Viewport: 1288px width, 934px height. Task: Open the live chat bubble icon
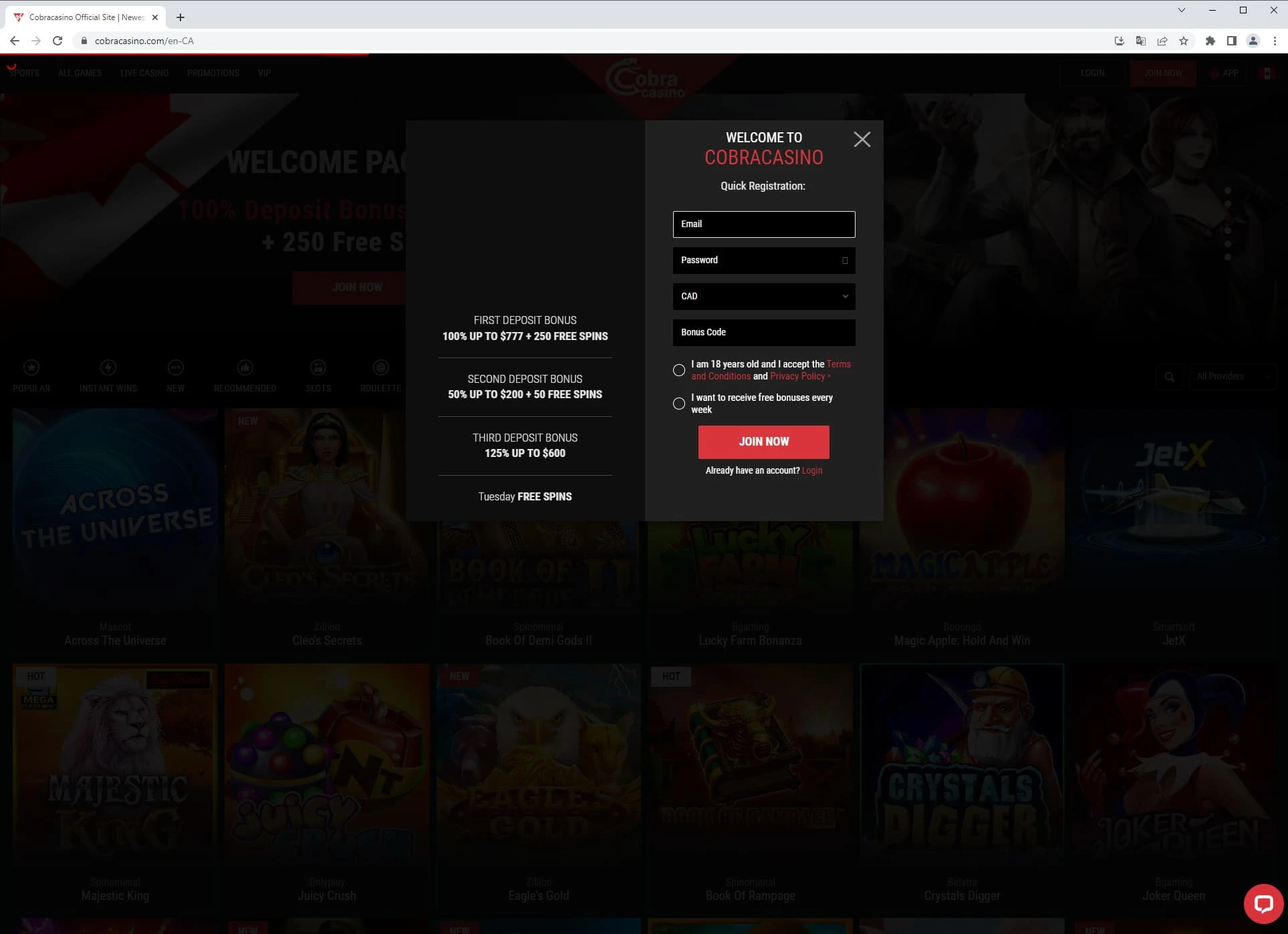click(1263, 904)
